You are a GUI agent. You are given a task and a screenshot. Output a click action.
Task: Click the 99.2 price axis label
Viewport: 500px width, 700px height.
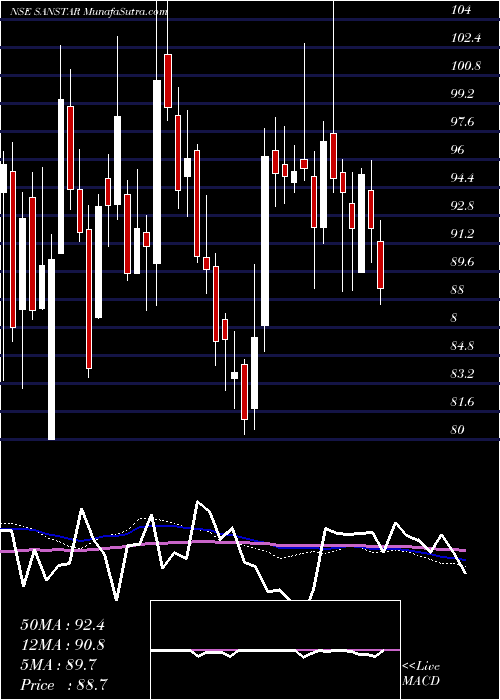coord(463,95)
